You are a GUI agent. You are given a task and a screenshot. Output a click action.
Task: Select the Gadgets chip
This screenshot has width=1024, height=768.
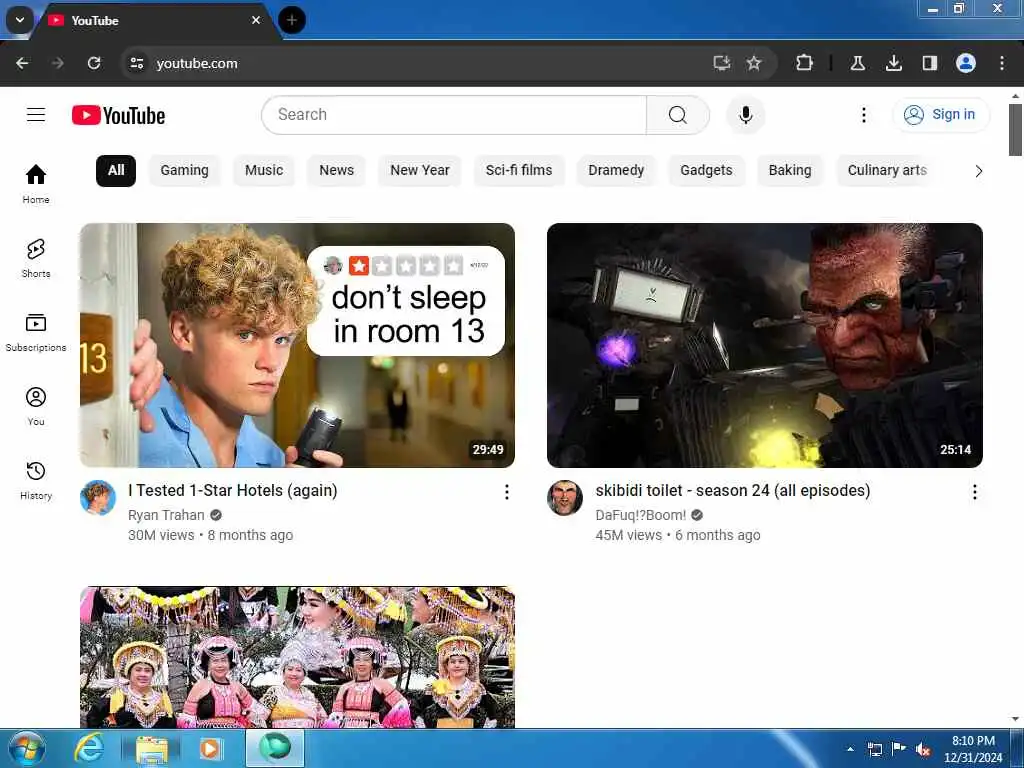tap(706, 170)
